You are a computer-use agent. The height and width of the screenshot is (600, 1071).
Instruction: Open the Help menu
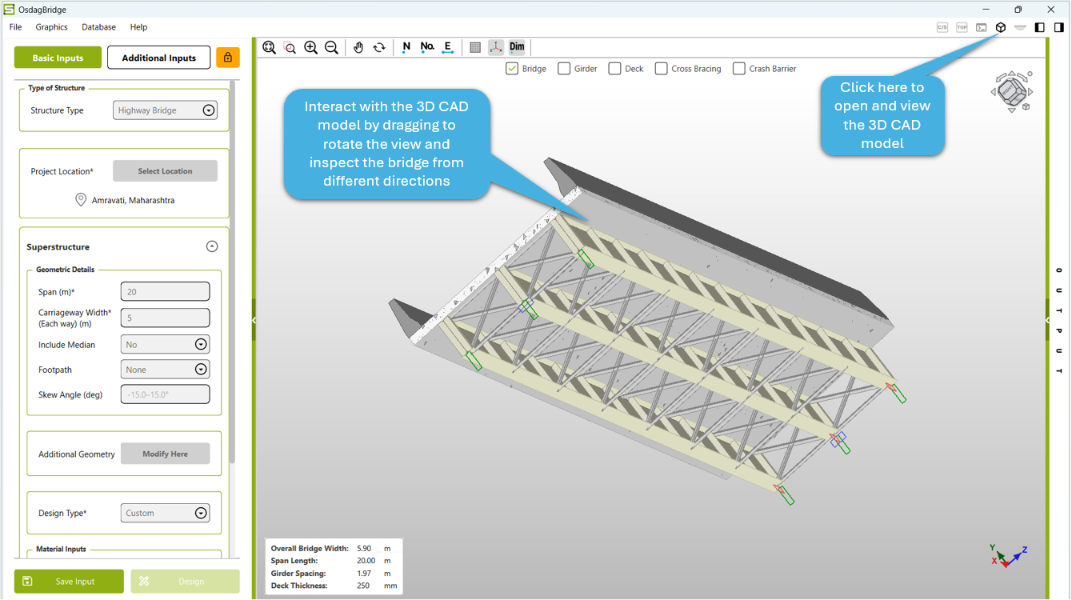139,27
